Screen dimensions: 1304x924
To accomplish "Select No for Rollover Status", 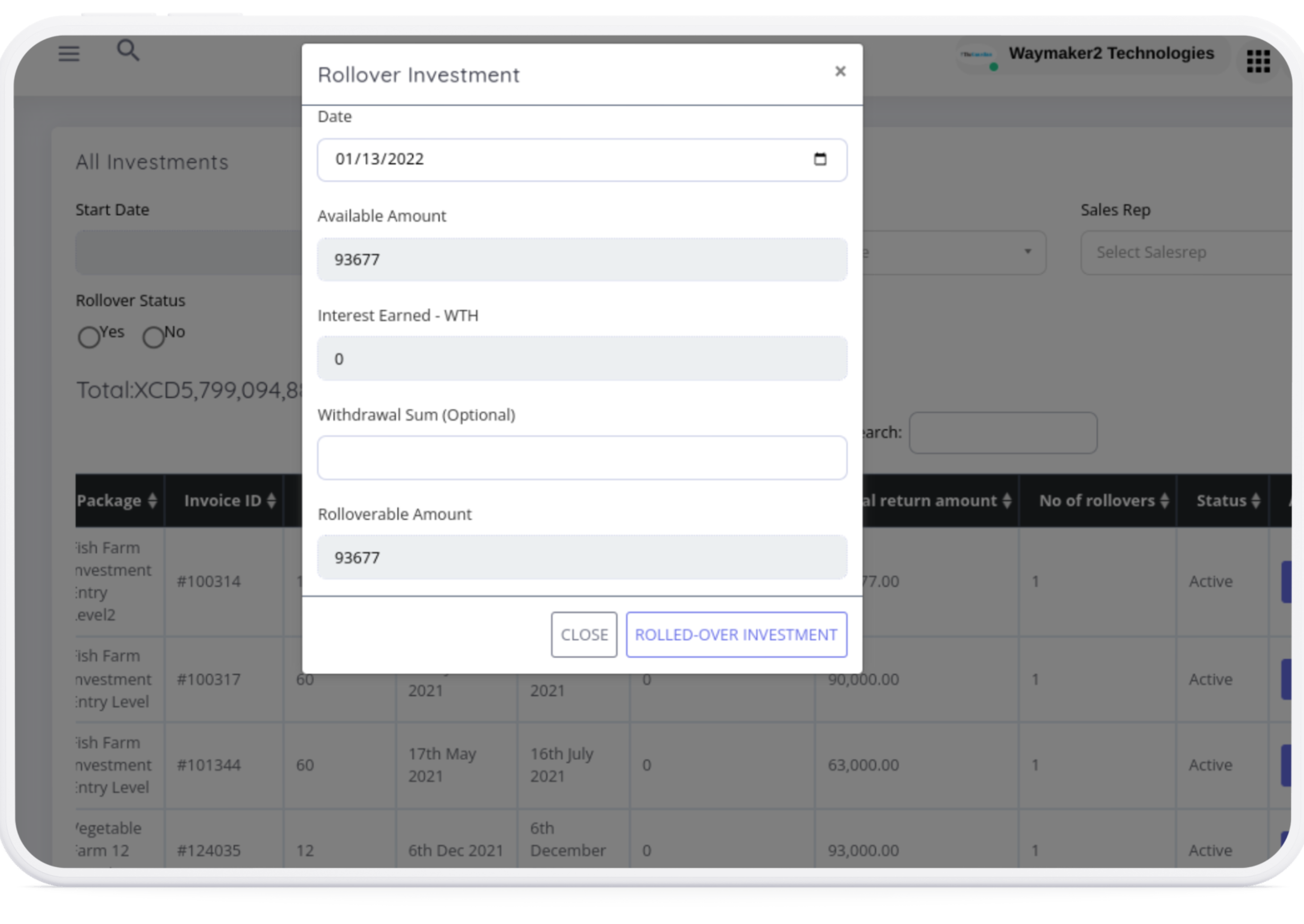I will coord(154,337).
